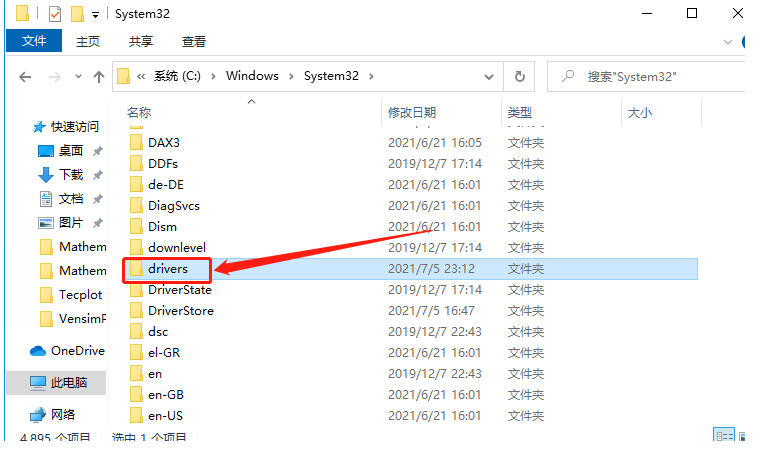Image resolution: width=760 pixels, height=450 pixels.
Task: Sort by the 大小 column header
Action: pyautogui.click(x=640, y=112)
